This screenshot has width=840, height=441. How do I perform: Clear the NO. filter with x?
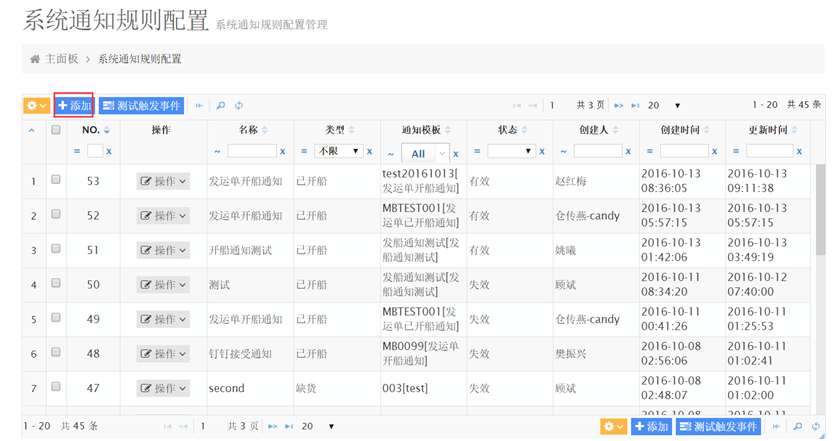(109, 152)
